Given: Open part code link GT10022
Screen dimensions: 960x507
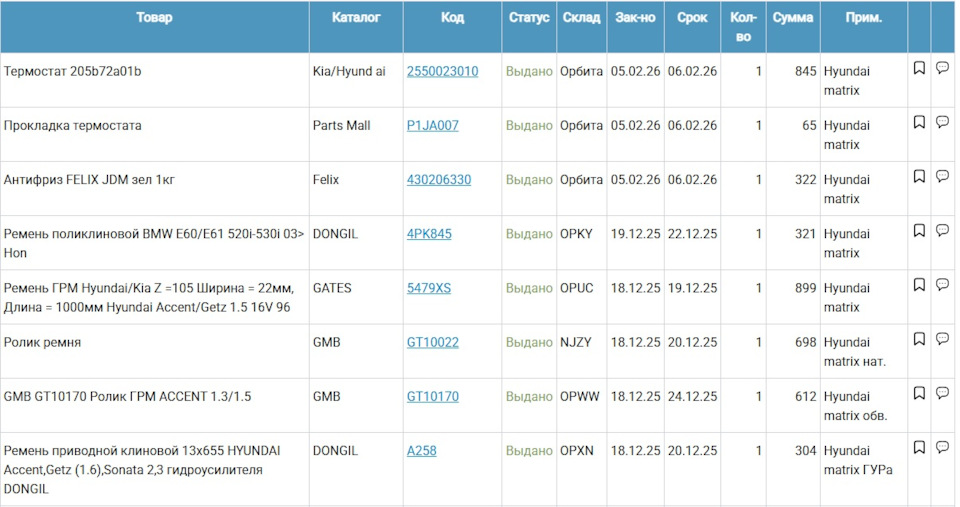Looking at the screenshot, I should 432,342.
